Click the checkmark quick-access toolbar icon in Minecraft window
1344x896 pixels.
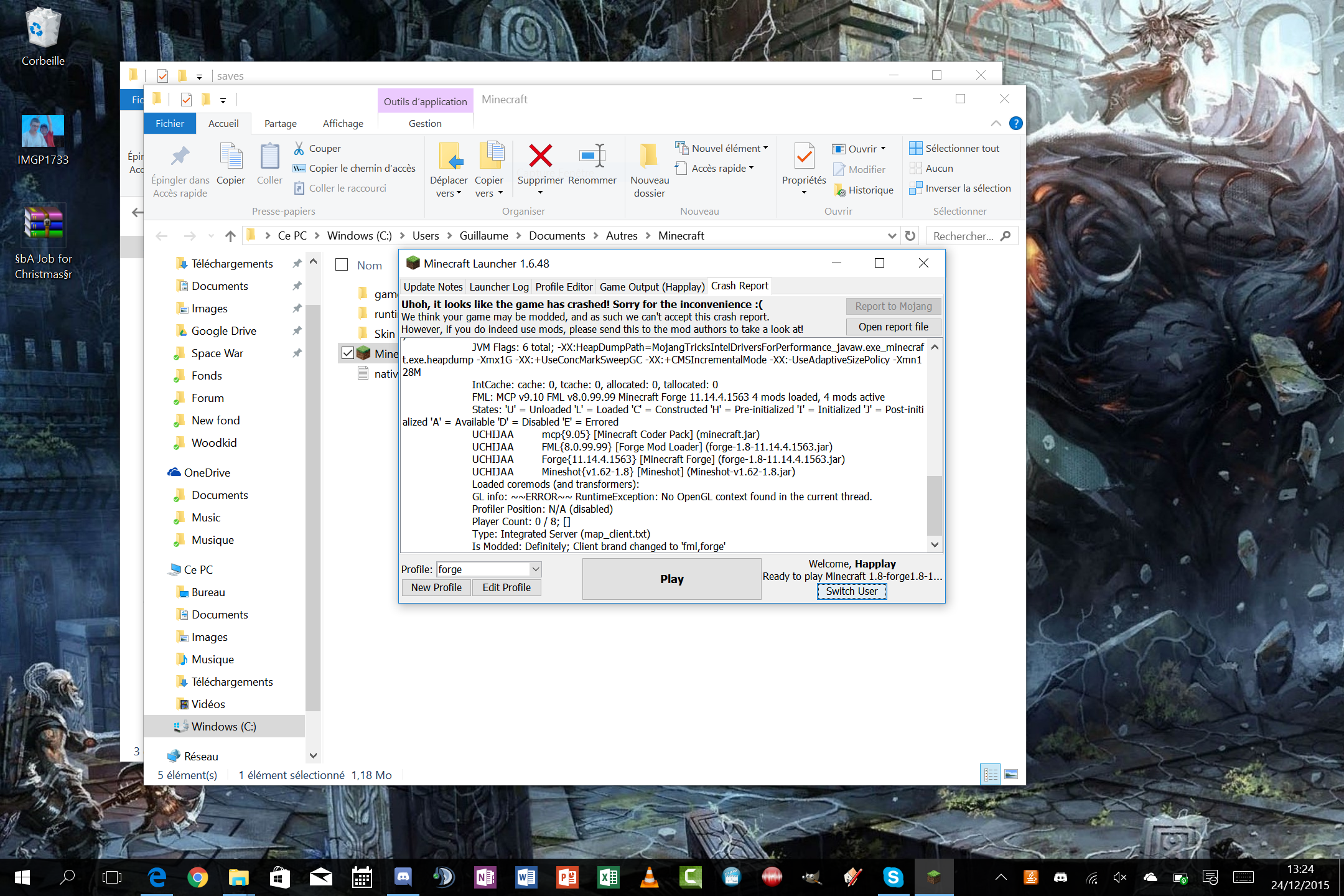point(185,100)
